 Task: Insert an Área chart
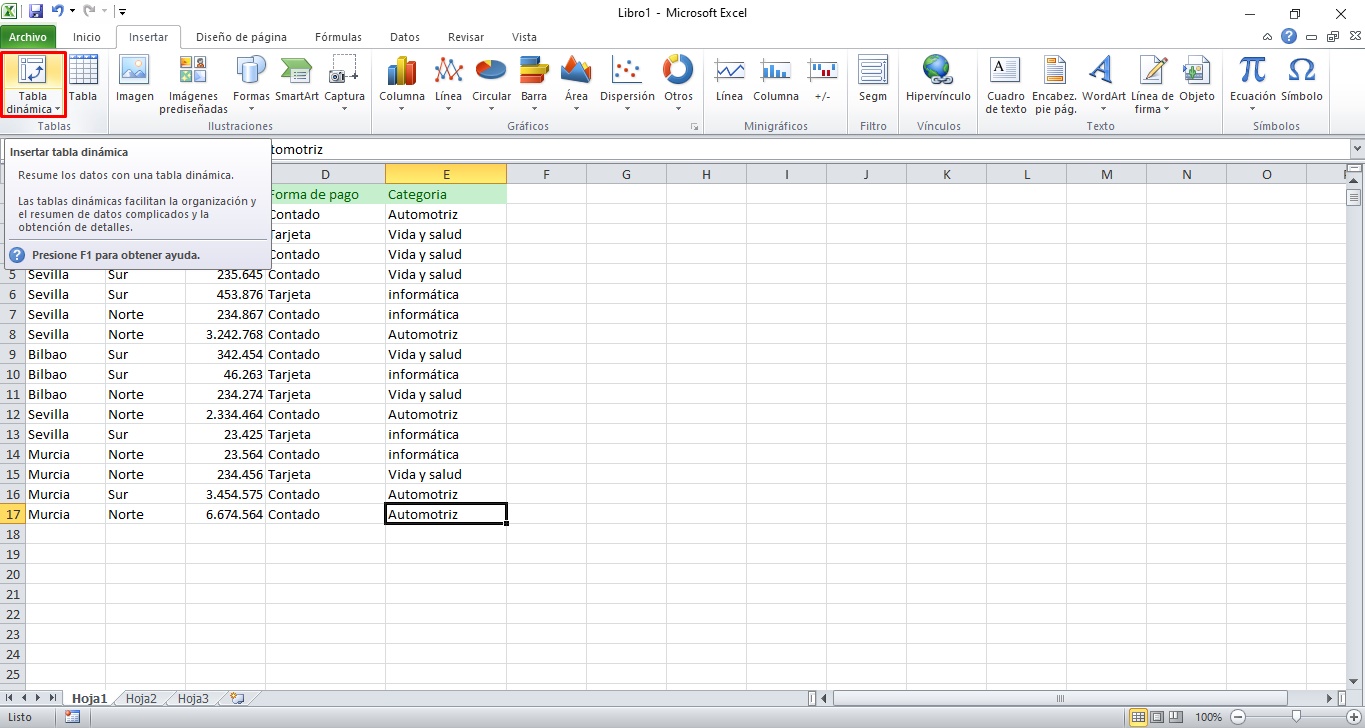point(576,85)
